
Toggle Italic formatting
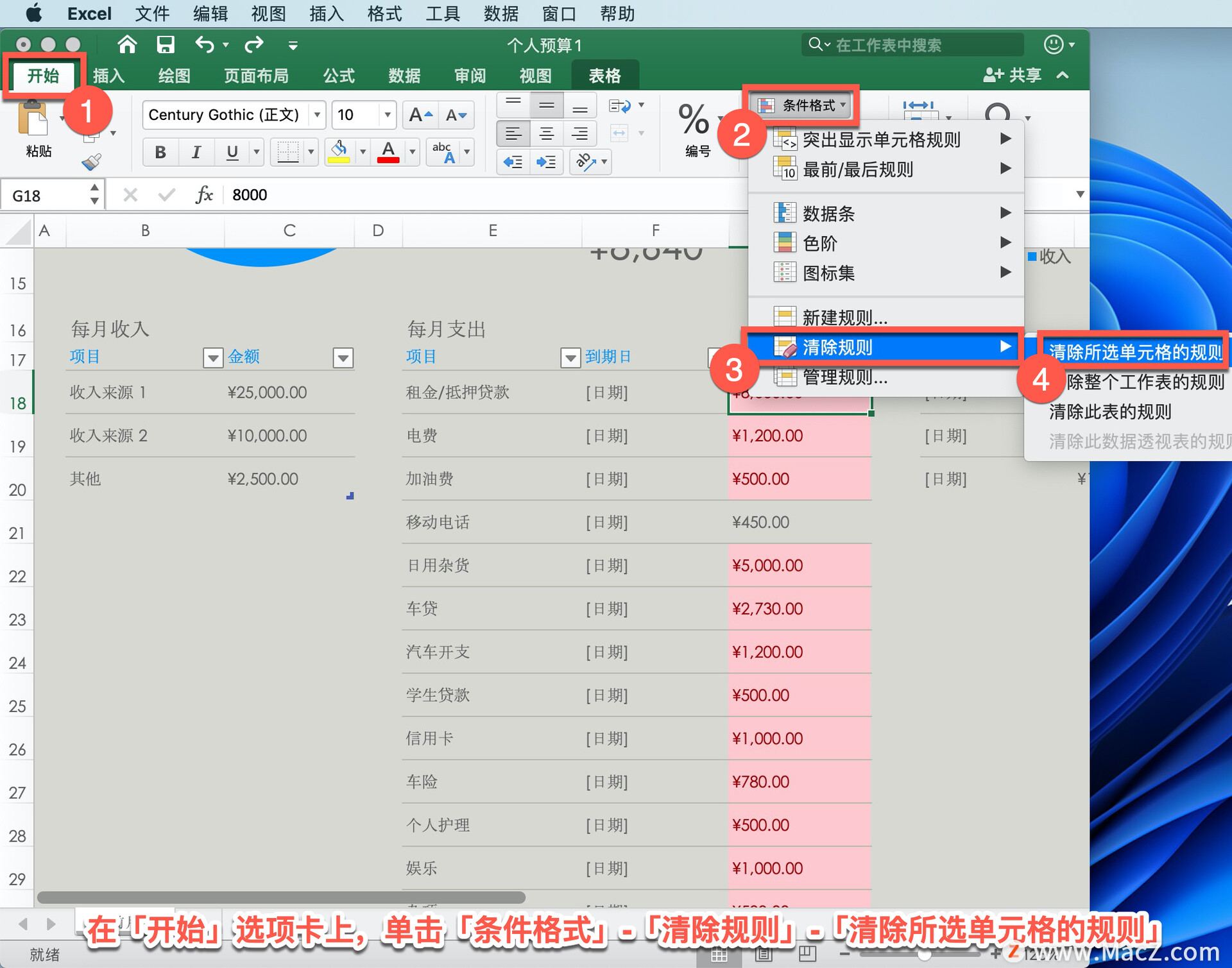point(196,152)
